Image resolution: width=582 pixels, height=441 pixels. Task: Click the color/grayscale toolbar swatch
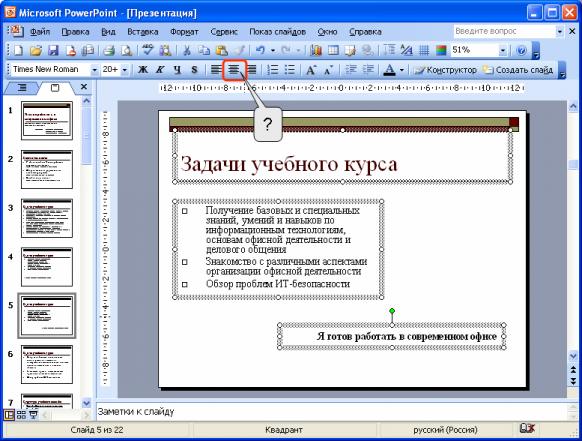tap(441, 50)
